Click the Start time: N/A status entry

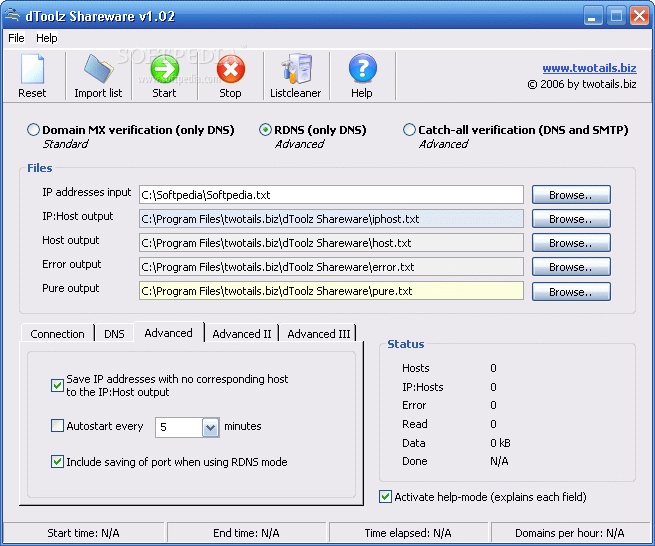pos(84,533)
